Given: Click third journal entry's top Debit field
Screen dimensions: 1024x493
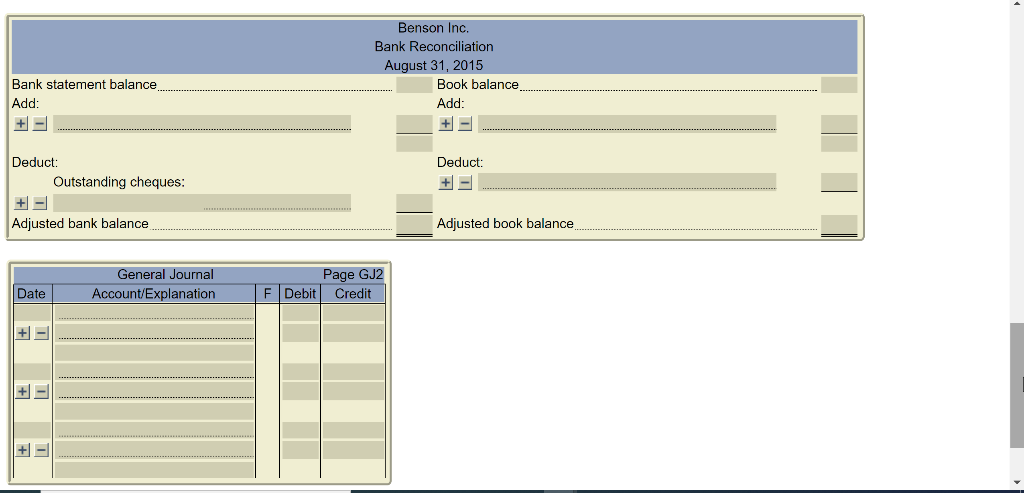Looking at the screenshot, I should pos(300,430).
